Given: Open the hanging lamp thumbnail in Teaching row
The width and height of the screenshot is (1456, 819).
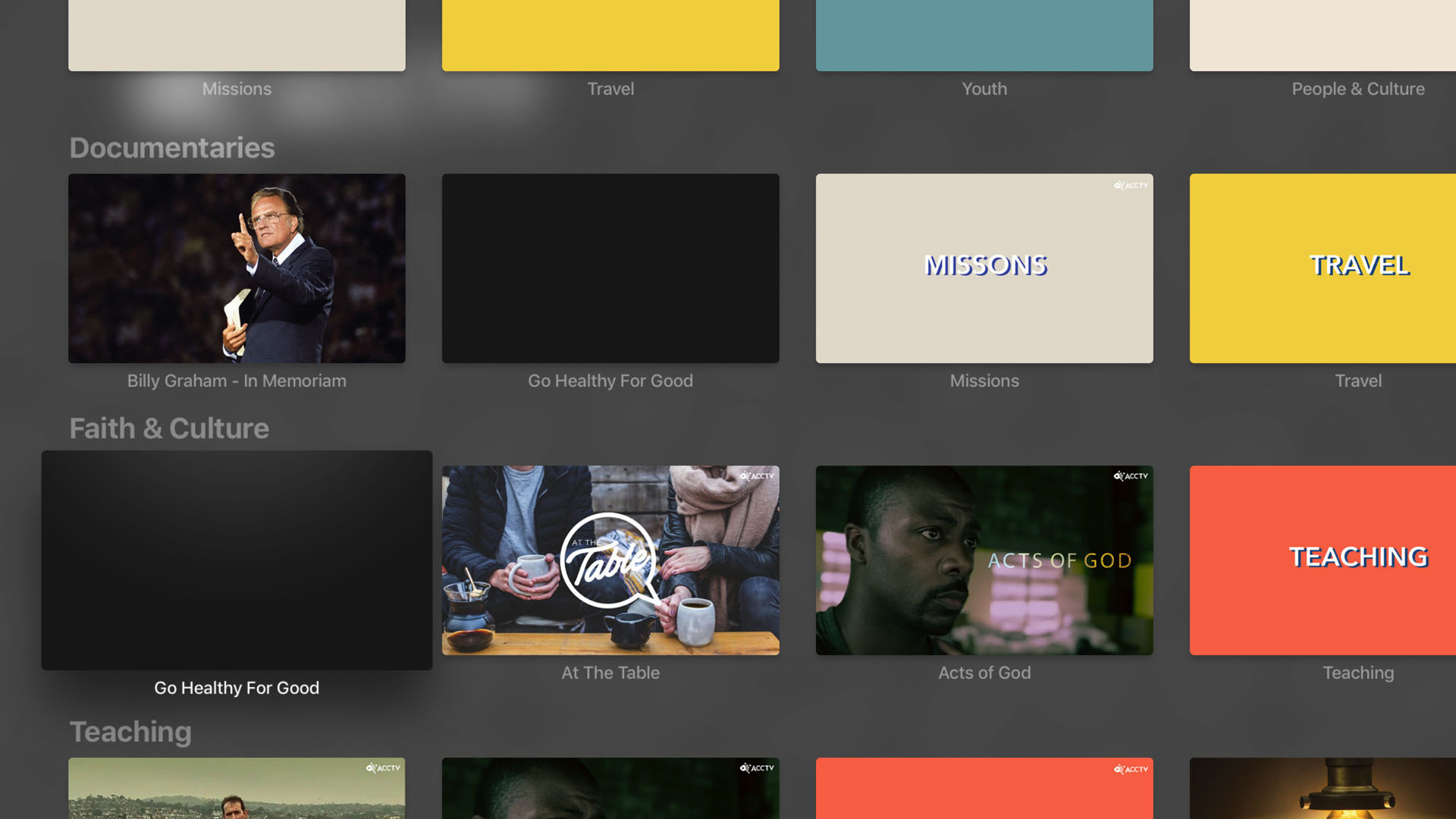Looking at the screenshot, I should [x=1323, y=788].
